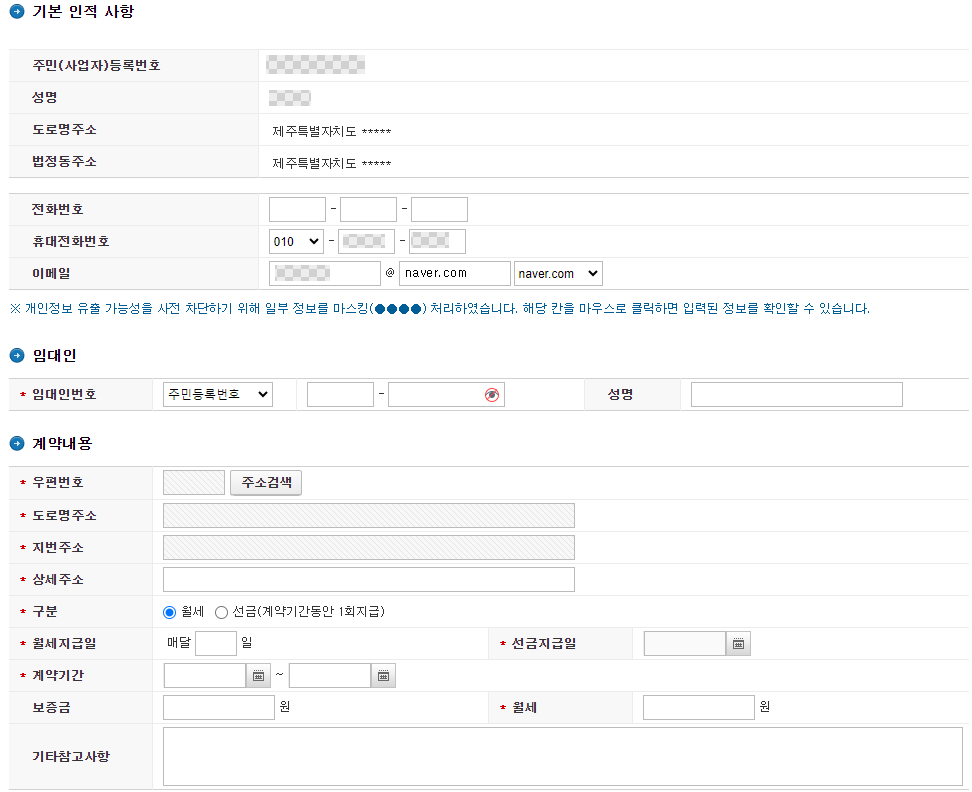
Task: Open the 010 mobile prefix dropdown
Action: tap(296, 241)
